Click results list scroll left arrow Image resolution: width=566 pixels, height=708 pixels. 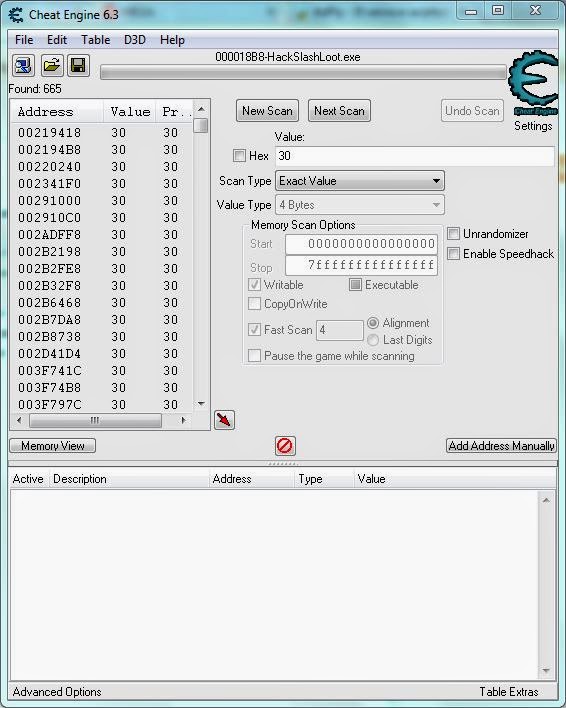pos(19,420)
